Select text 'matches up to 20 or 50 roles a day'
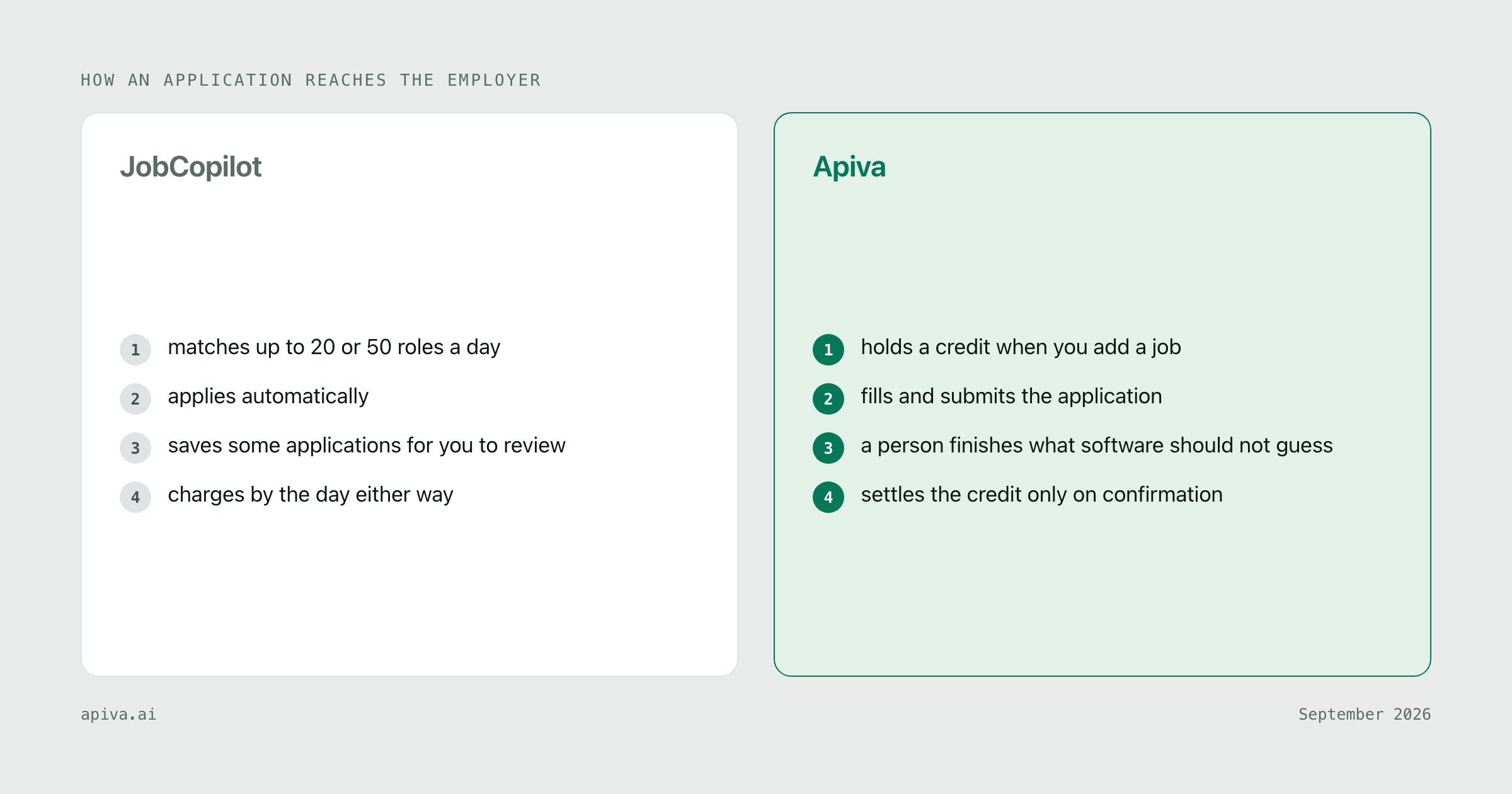 tap(334, 347)
